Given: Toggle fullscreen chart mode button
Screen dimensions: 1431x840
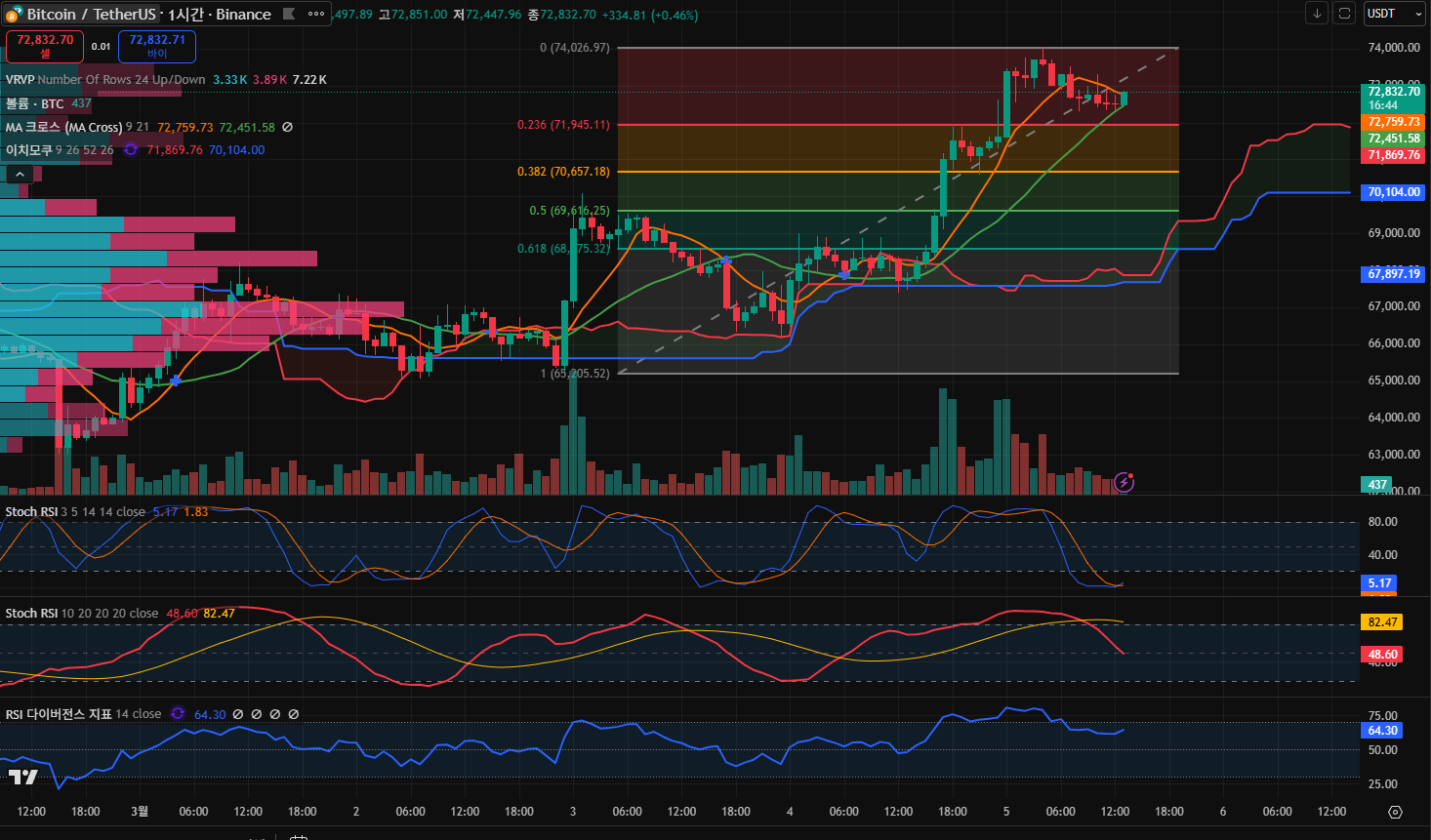Looking at the screenshot, I should 1344,14.
